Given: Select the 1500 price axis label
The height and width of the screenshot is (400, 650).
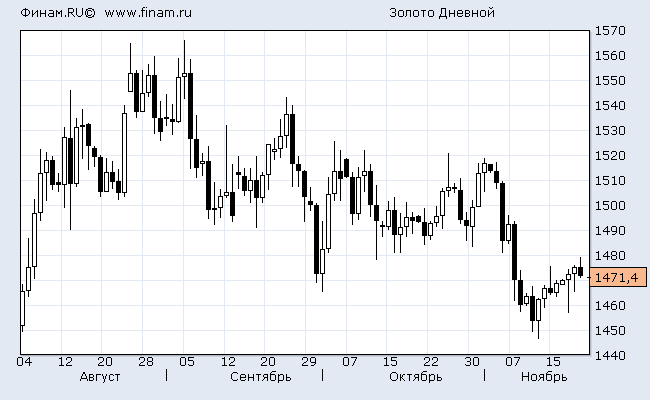Looking at the screenshot, I should coord(610,206).
